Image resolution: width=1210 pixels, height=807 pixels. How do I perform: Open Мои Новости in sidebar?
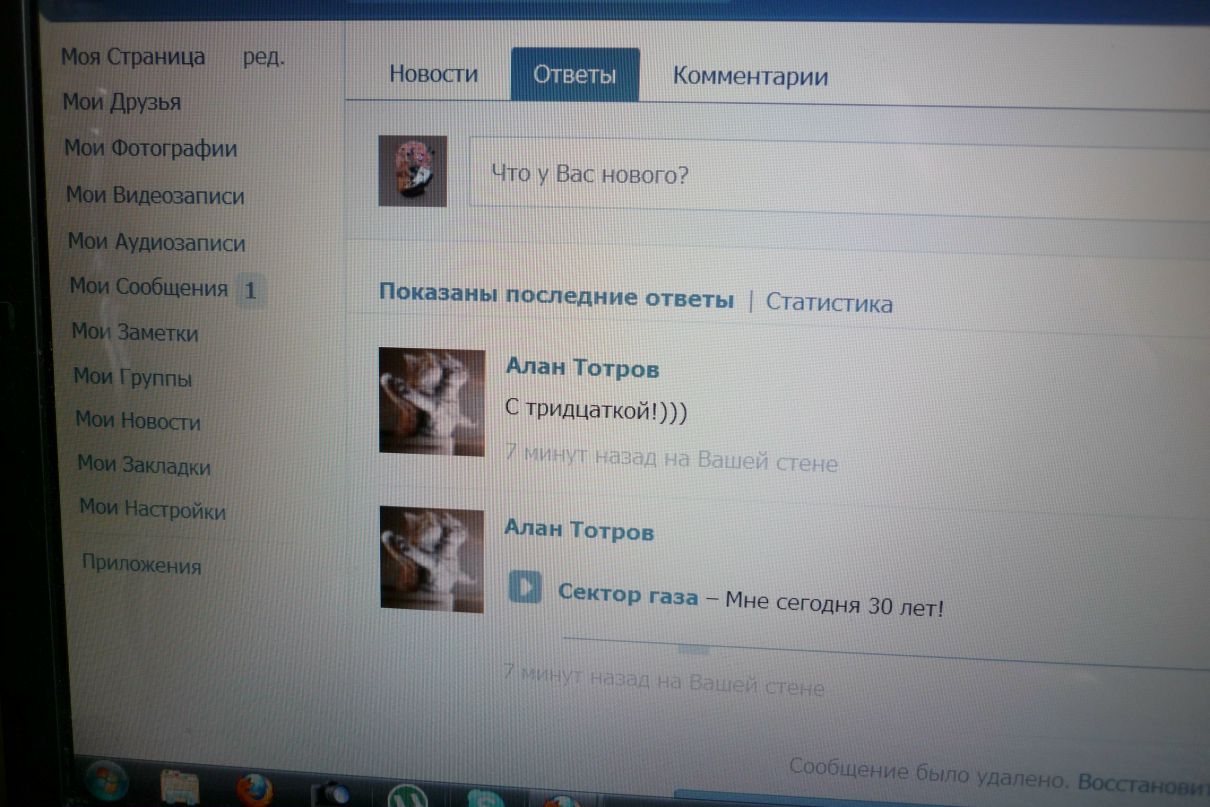point(138,422)
